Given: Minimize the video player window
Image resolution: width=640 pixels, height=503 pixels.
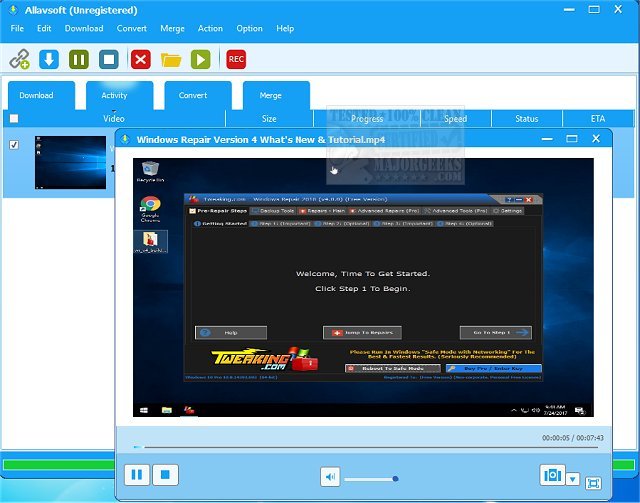Looking at the screenshot, I should 547,139.
